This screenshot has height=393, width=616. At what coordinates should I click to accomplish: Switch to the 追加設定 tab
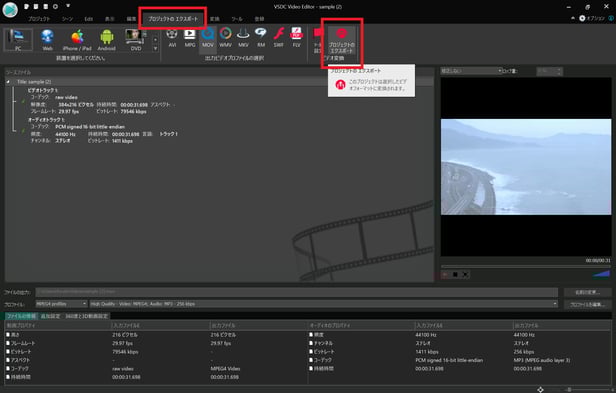coord(50,316)
